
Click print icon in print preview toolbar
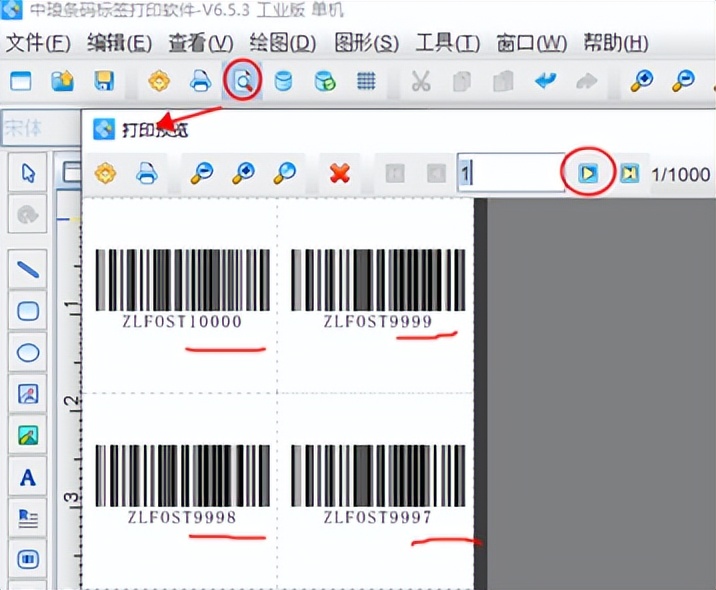click(x=147, y=174)
